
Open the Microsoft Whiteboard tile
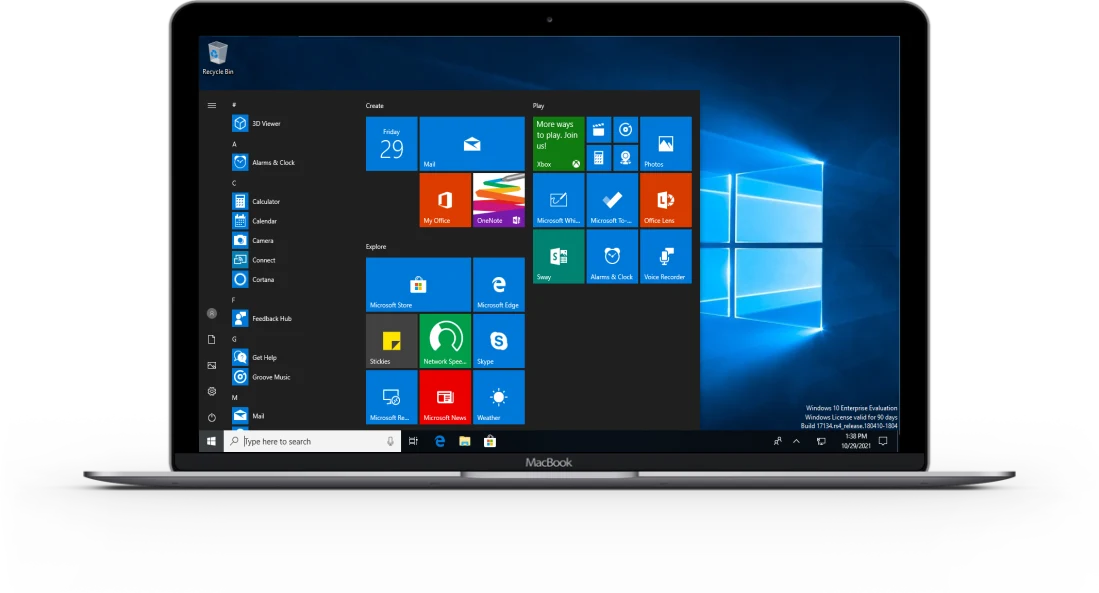coord(559,200)
